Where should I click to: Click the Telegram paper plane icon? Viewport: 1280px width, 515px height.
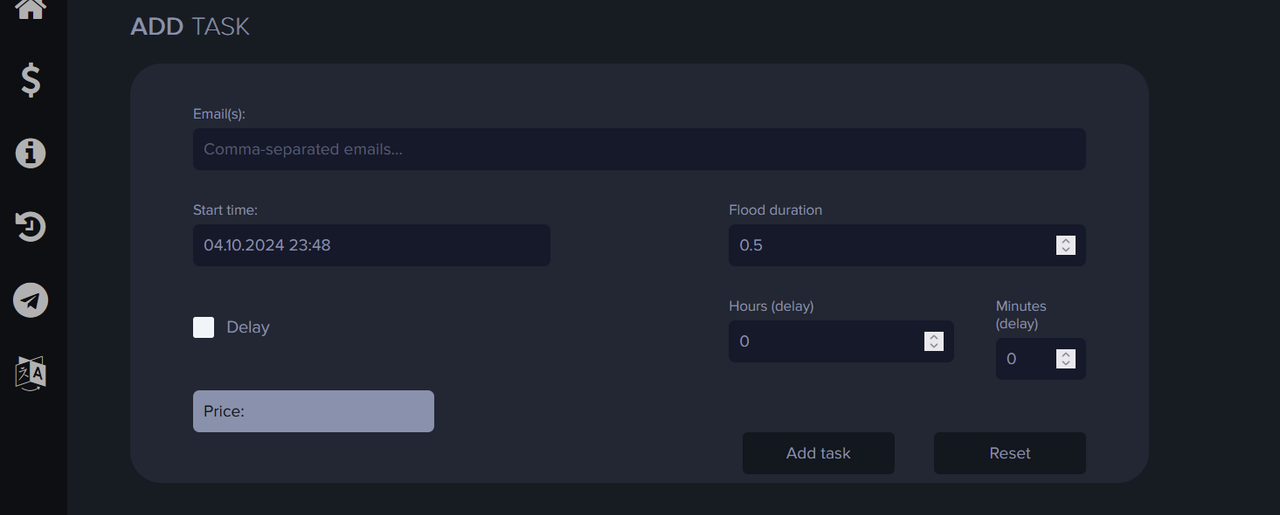(30, 300)
